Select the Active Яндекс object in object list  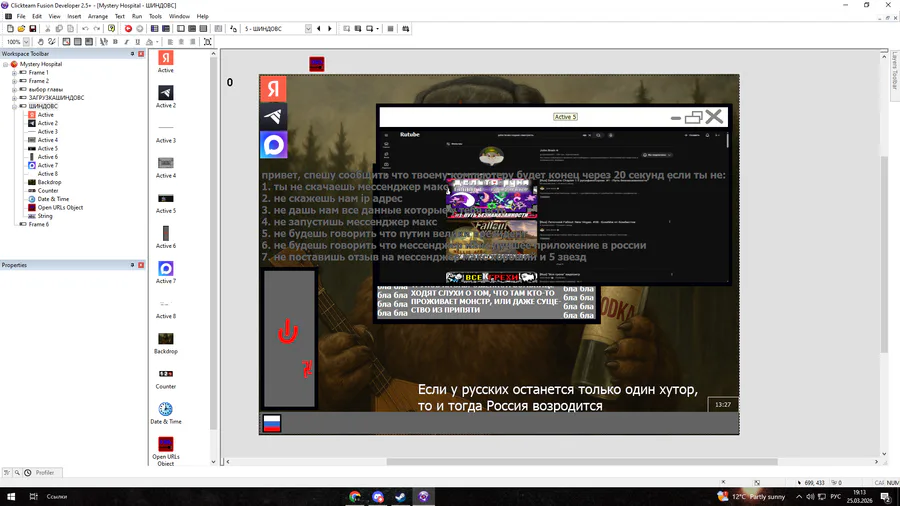point(165,61)
